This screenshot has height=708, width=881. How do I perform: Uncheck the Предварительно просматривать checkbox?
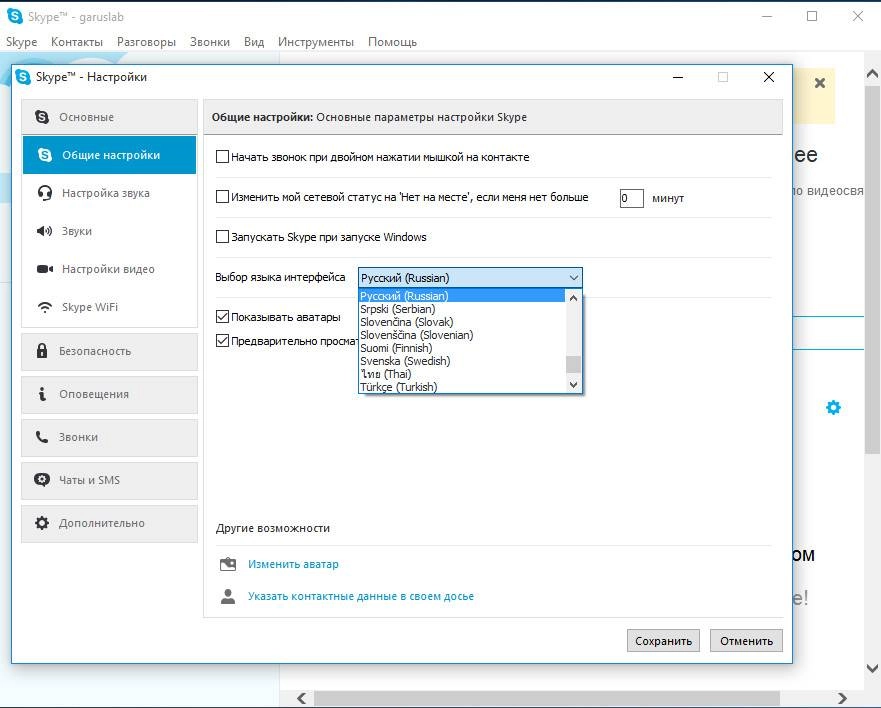pyautogui.click(x=222, y=341)
